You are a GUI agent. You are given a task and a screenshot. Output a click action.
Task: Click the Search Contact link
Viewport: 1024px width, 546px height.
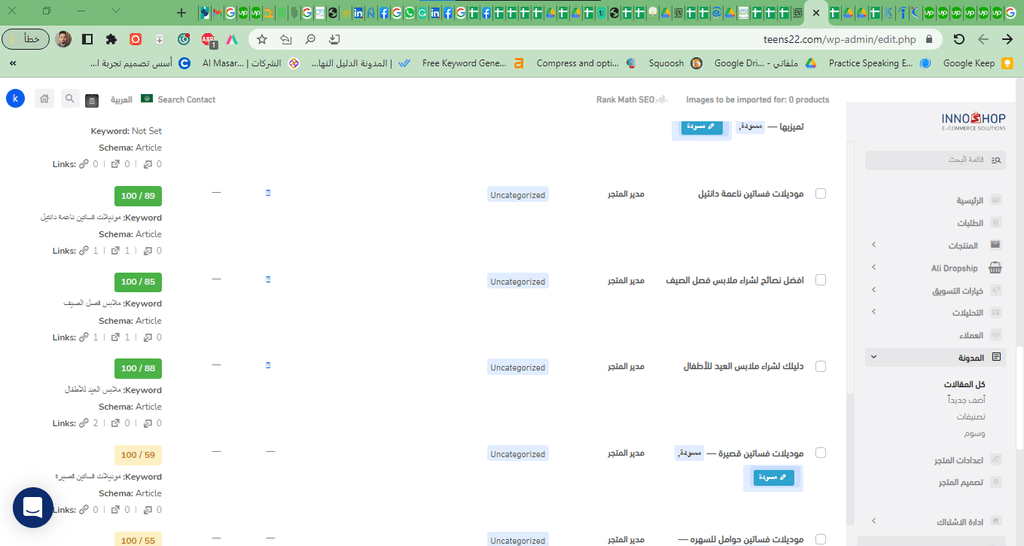[186, 100]
